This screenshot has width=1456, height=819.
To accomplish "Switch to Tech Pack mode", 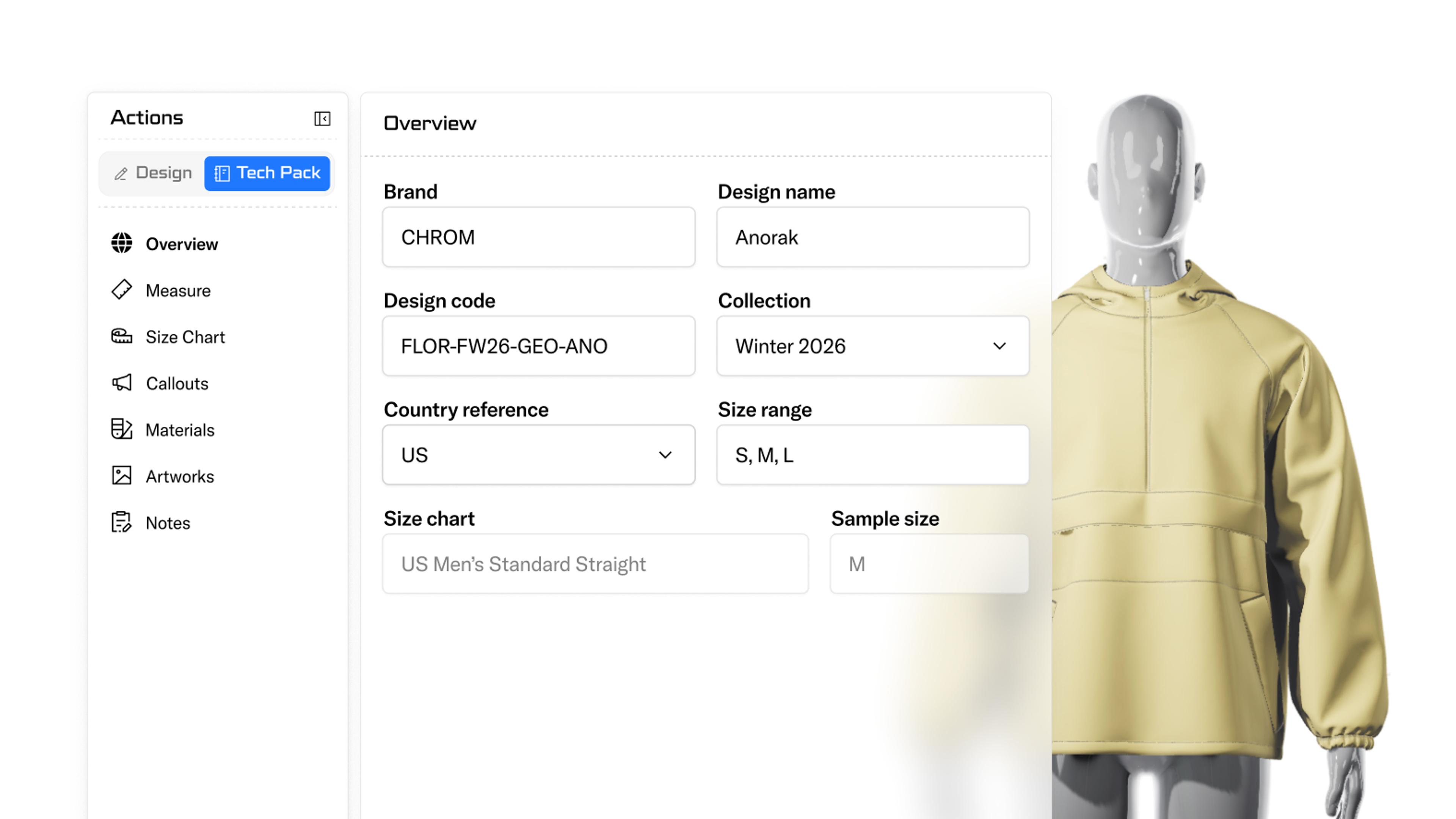I will [267, 173].
